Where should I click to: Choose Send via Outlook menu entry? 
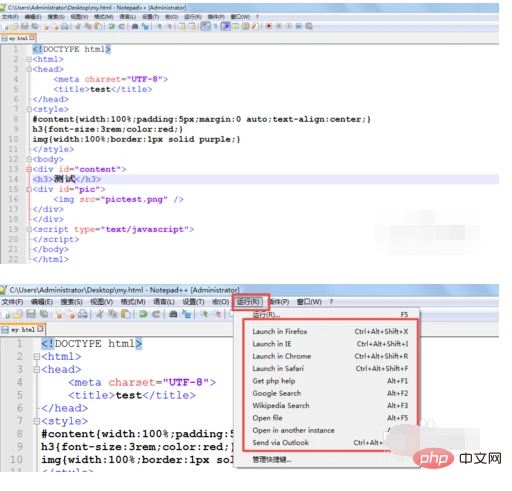(330, 442)
